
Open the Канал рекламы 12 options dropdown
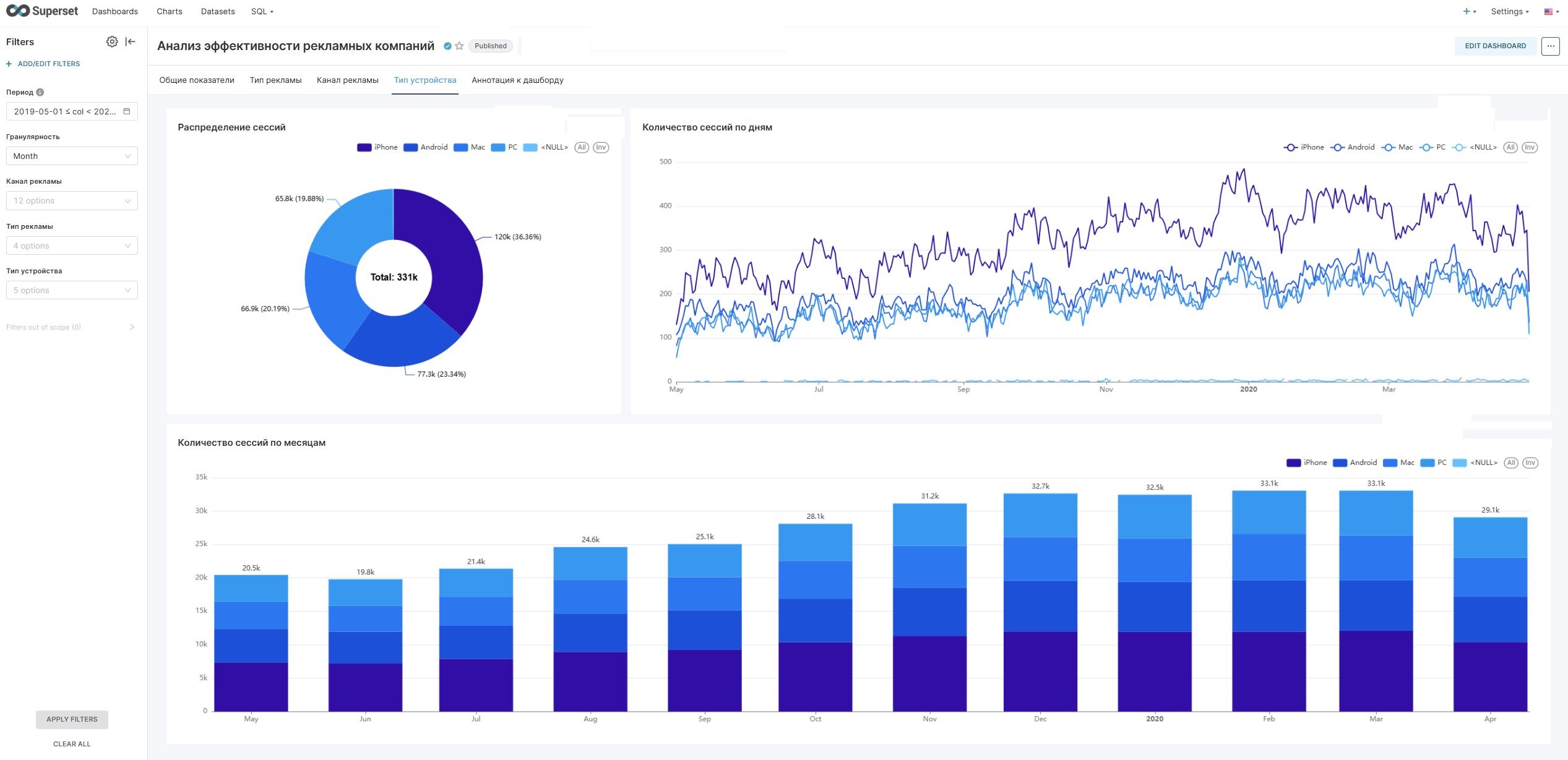tap(72, 200)
